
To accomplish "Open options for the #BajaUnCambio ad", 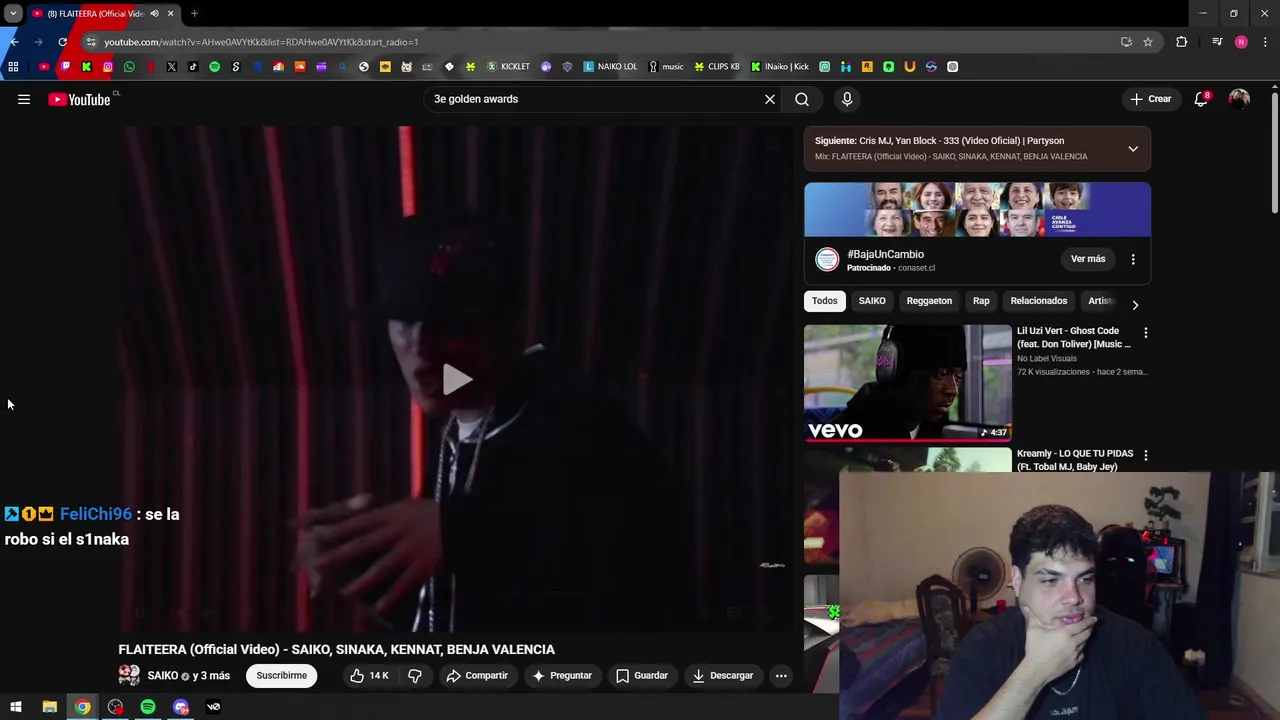I will [x=1133, y=259].
